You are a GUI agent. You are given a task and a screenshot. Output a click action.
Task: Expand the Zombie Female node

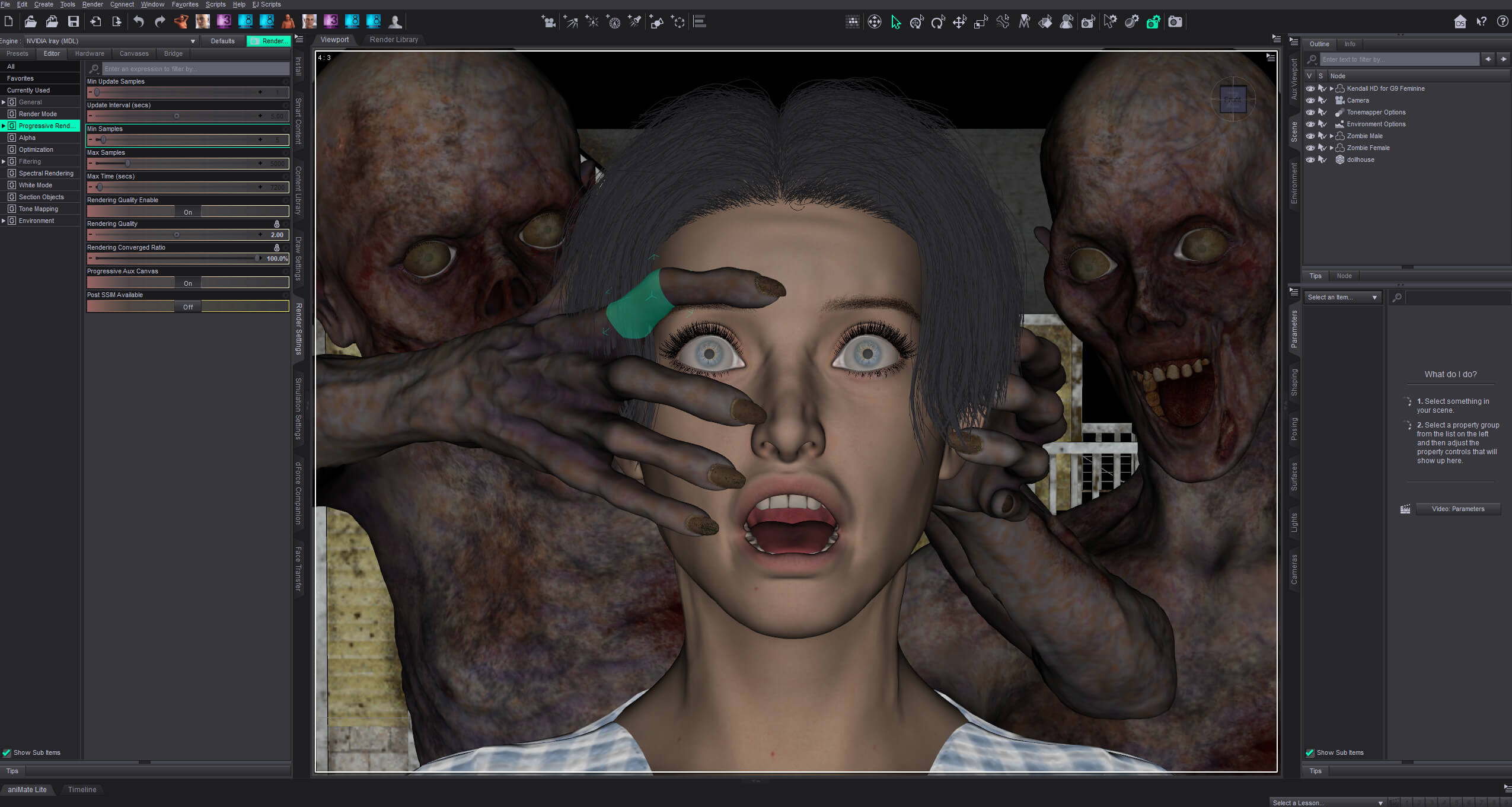[1332, 148]
